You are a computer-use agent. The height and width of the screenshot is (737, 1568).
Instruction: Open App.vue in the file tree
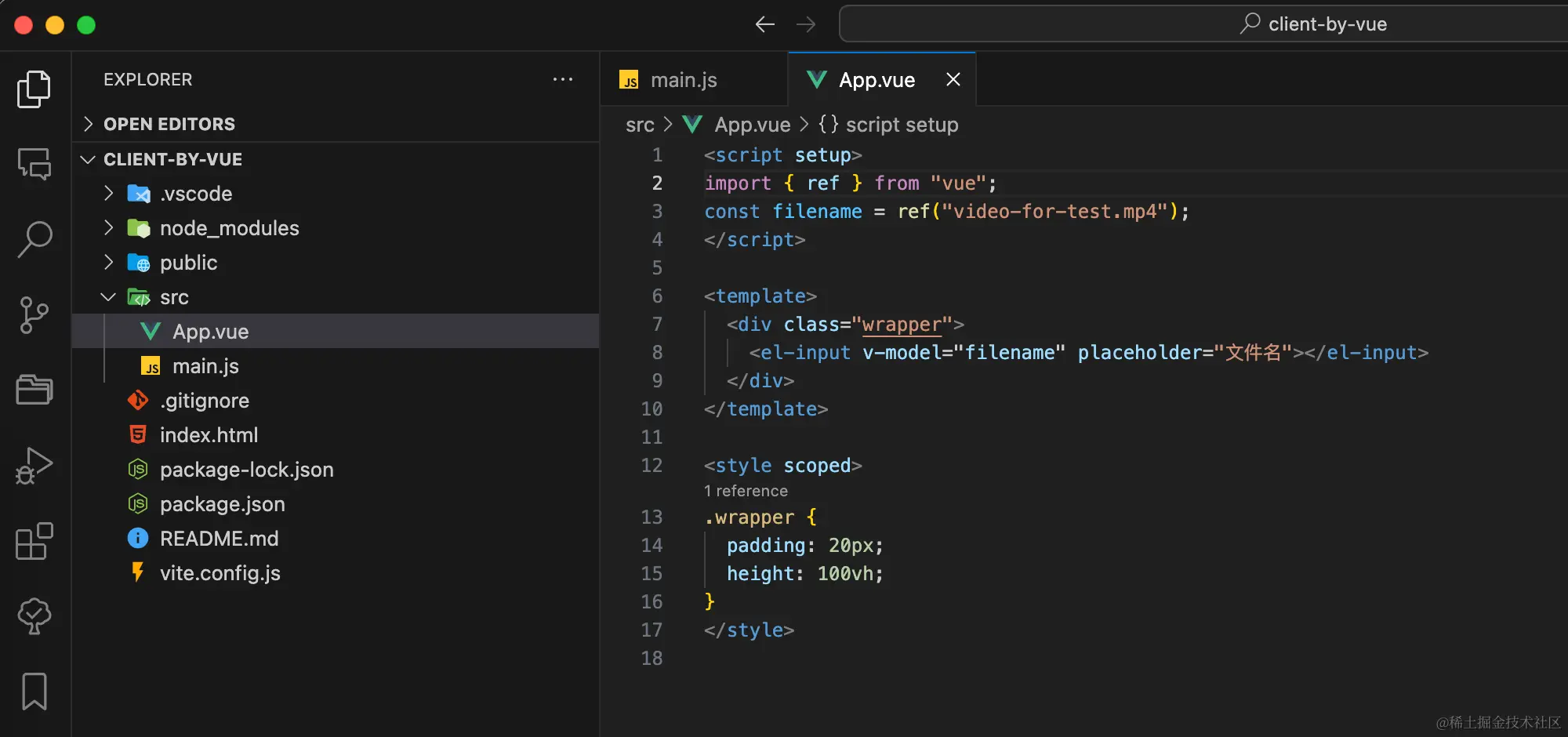pos(336,332)
